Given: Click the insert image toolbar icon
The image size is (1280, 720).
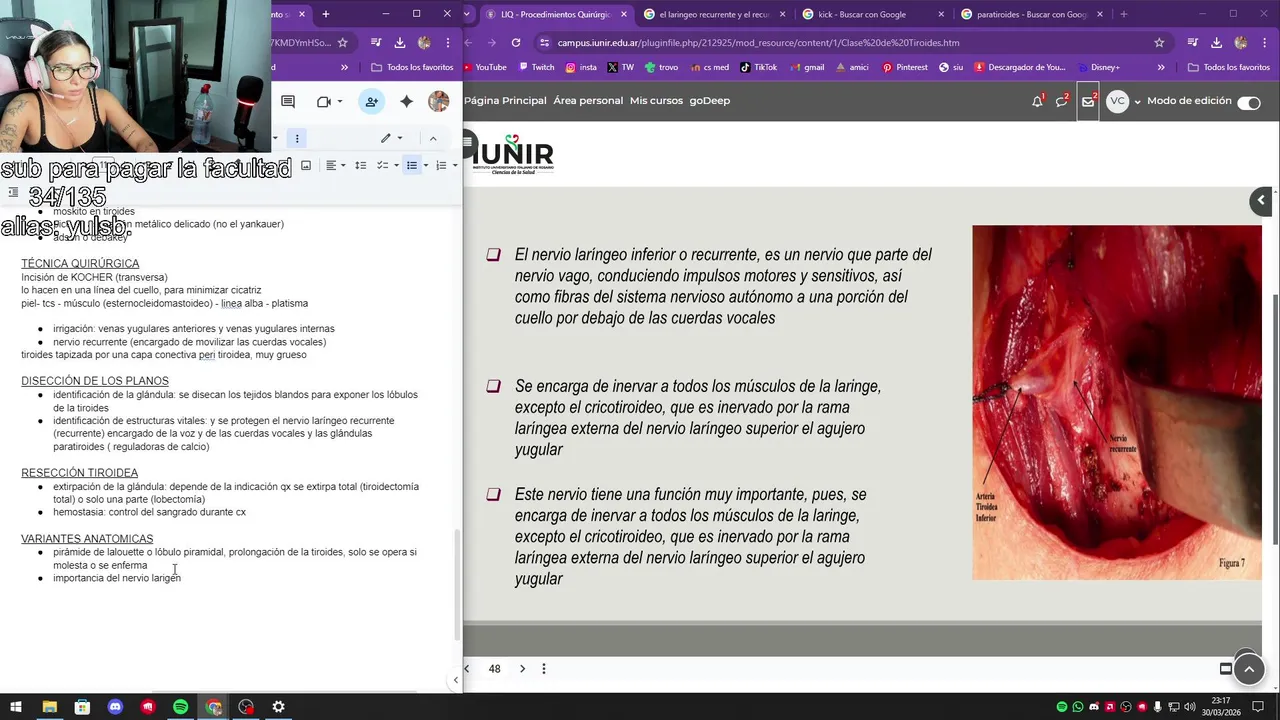Looking at the screenshot, I should (306, 165).
